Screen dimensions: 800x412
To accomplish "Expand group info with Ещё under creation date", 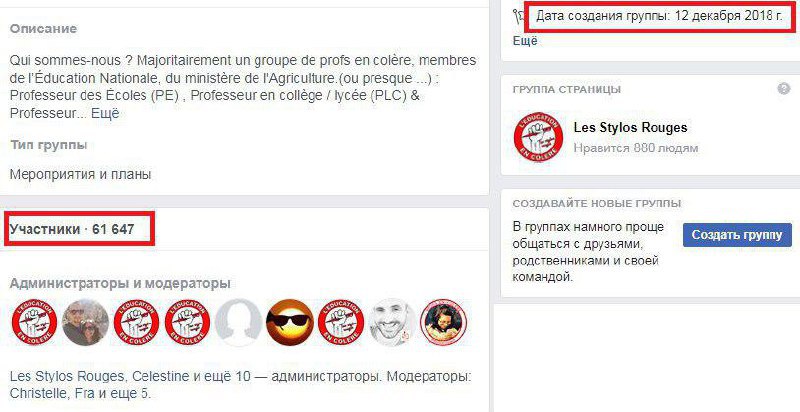I will pyautogui.click(x=525, y=41).
